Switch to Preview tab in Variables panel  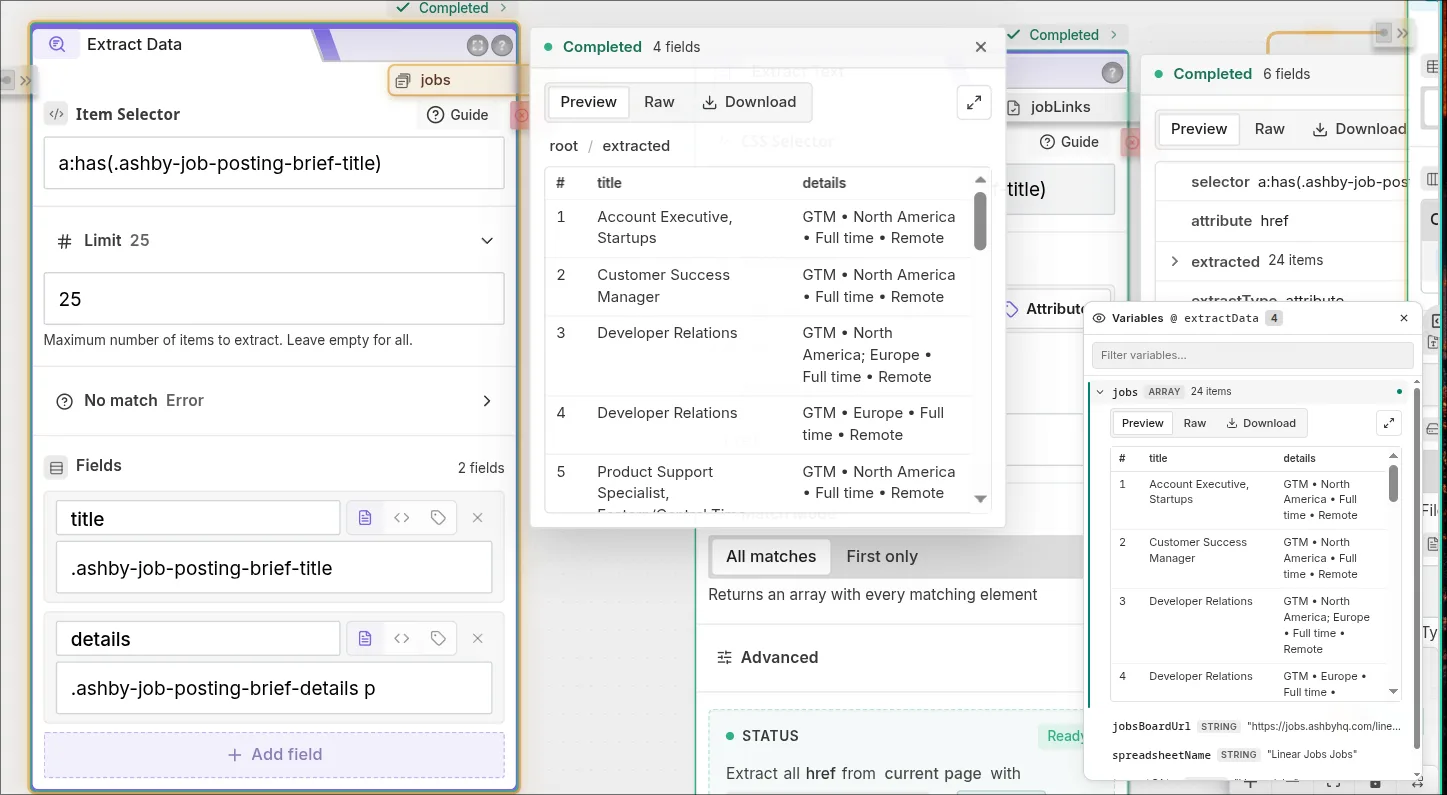tap(1142, 423)
